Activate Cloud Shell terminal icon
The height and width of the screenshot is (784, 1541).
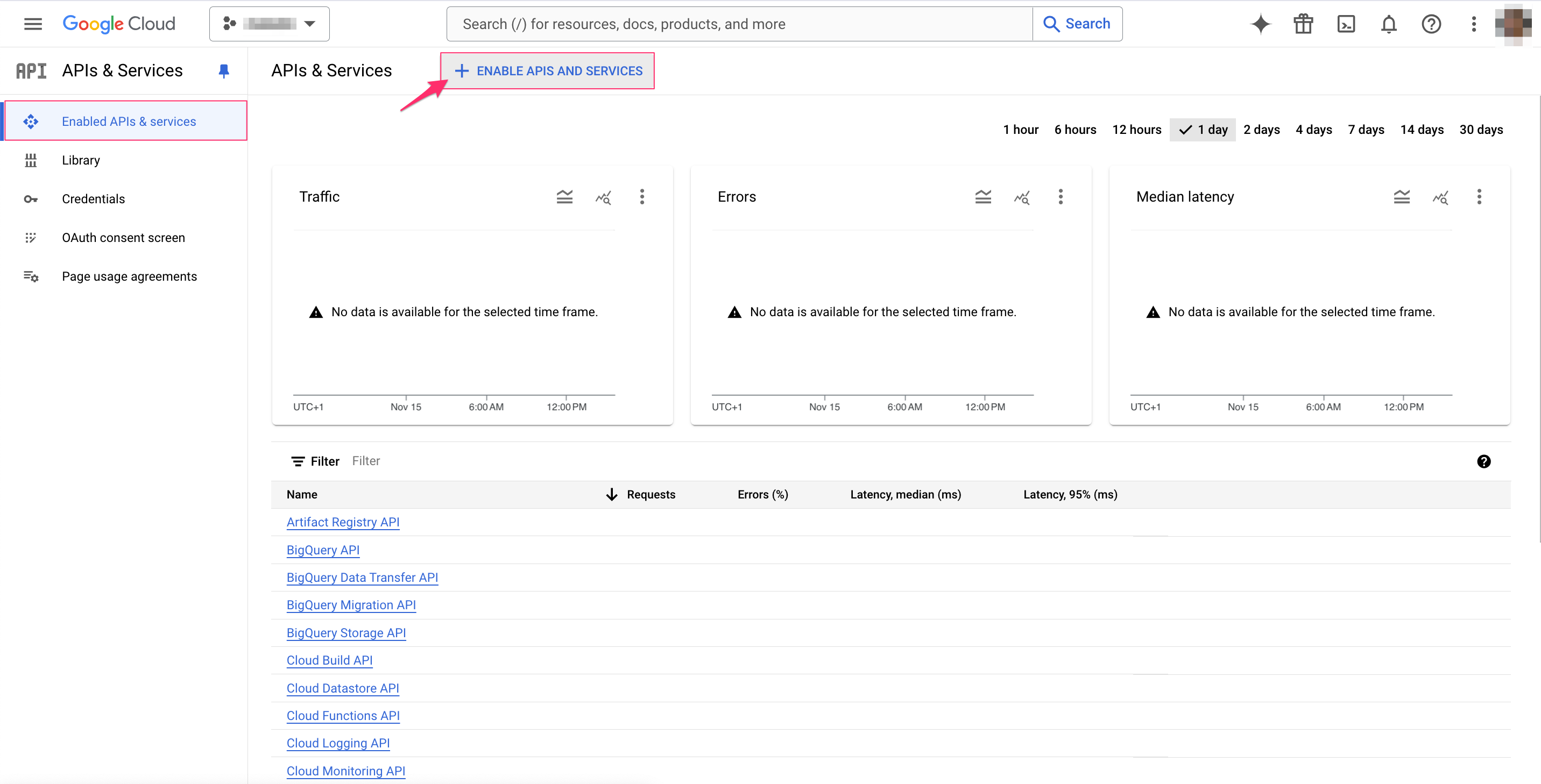pyautogui.click(x=1346, y=24)
